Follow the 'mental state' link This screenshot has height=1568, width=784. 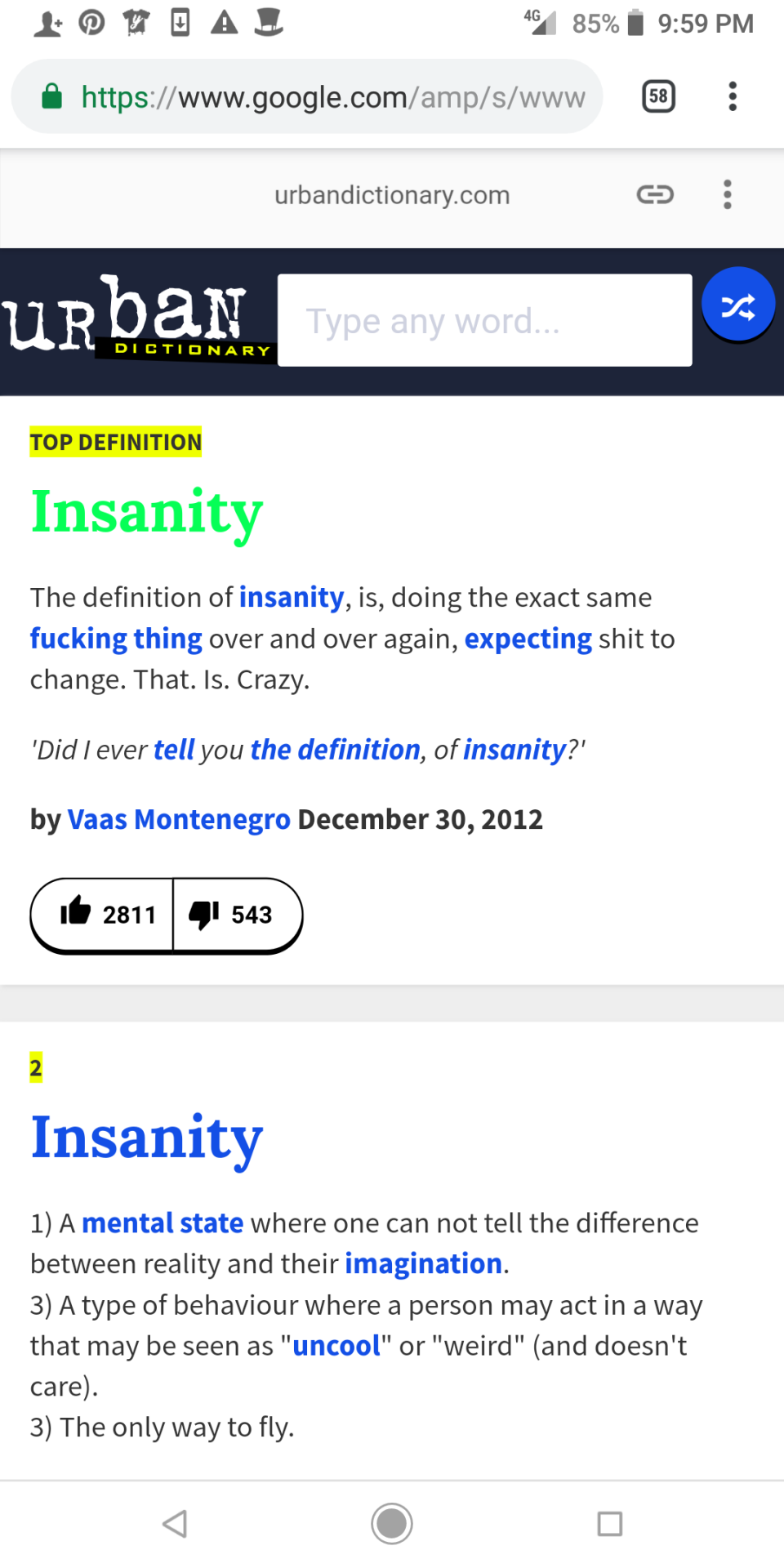163,1223
